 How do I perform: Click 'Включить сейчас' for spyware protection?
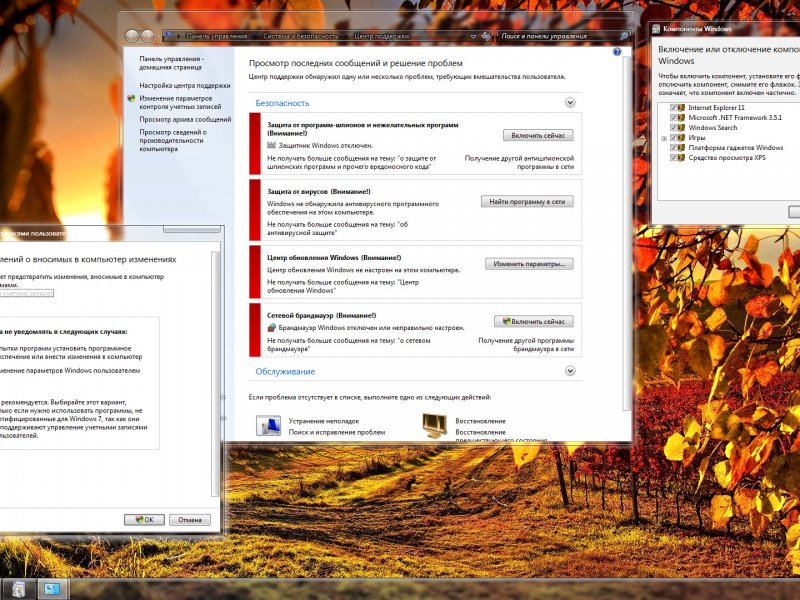[x=538, y=135]
